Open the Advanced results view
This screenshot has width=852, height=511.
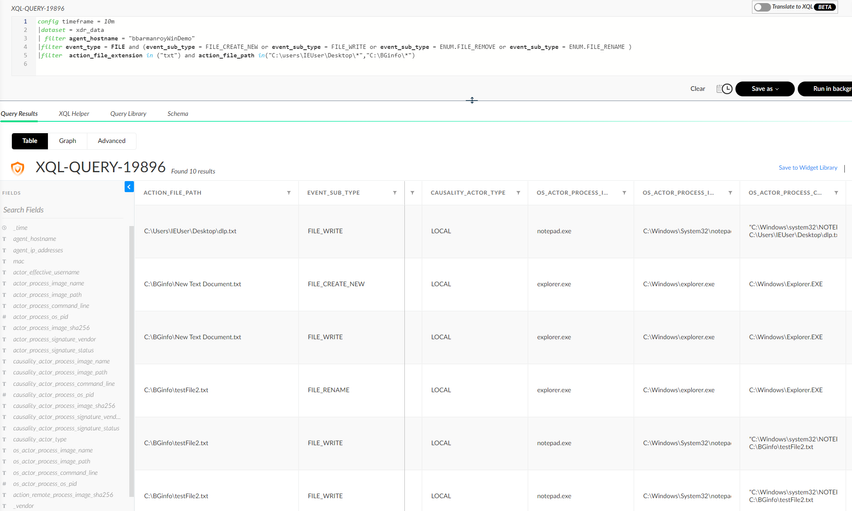[x=111, y=141]
